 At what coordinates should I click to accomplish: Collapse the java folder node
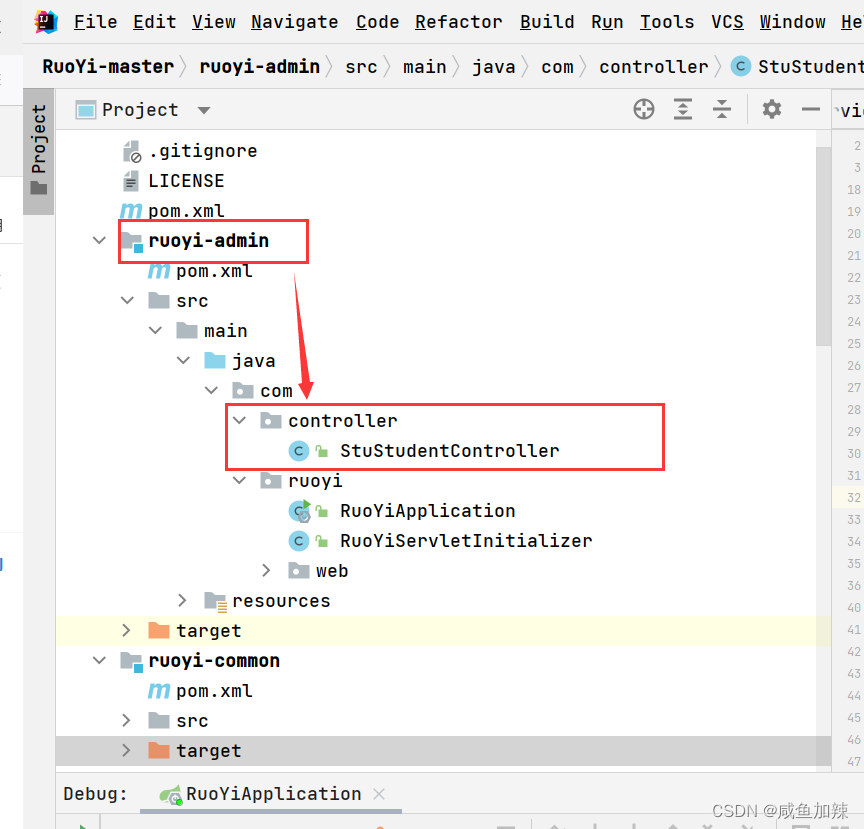[183, 360]
